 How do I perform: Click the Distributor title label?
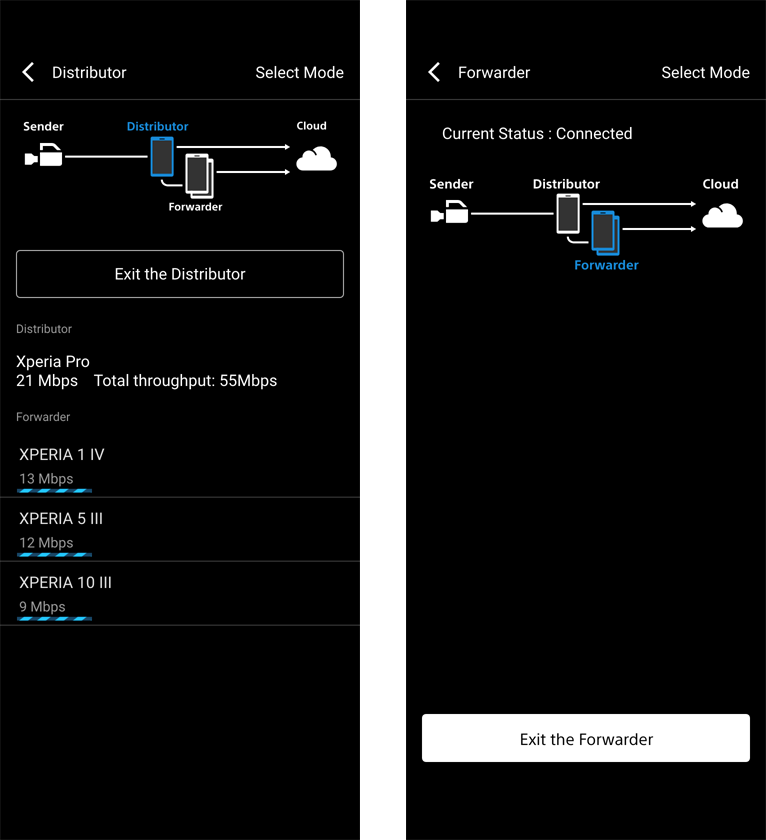(x=89, y=72)
